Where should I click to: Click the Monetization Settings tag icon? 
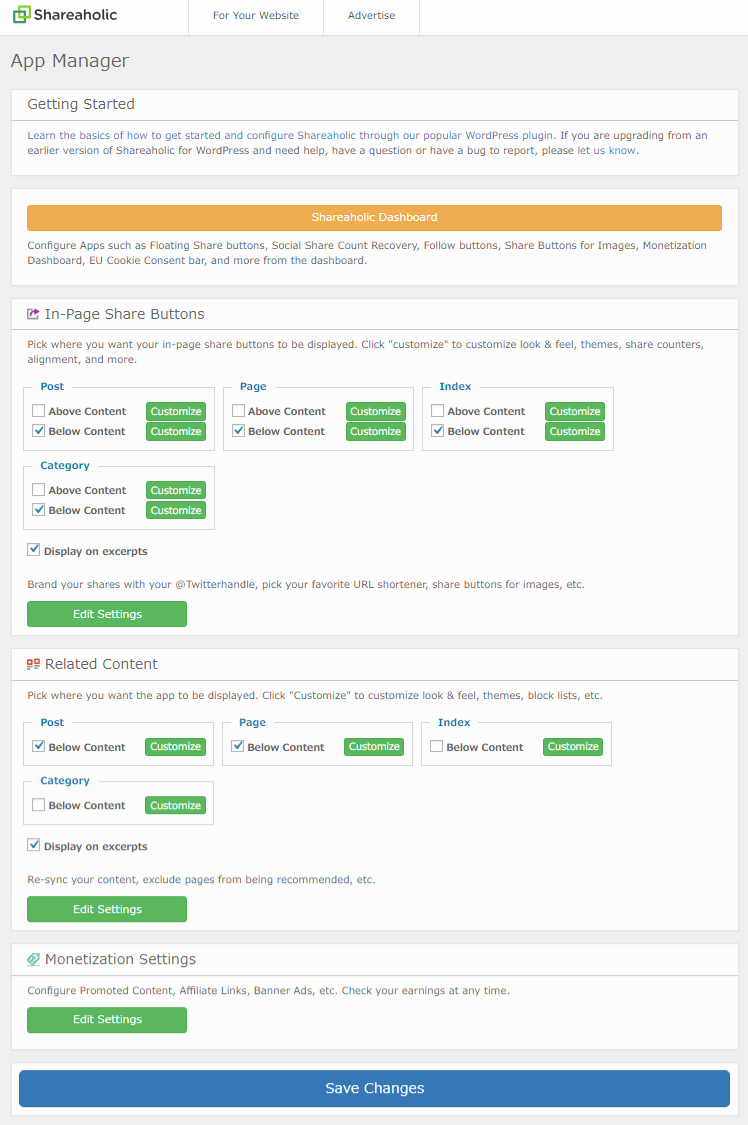point(33,959)
